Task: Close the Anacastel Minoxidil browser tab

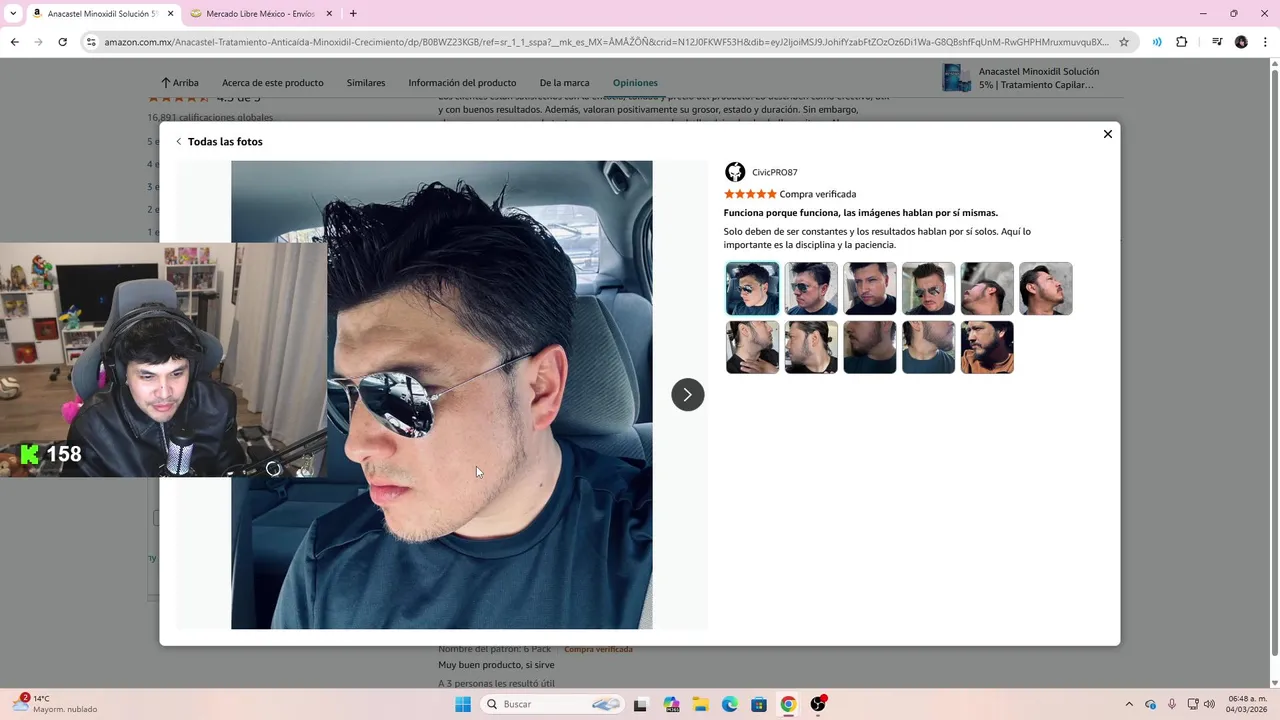Action: [x=168, y=14]
